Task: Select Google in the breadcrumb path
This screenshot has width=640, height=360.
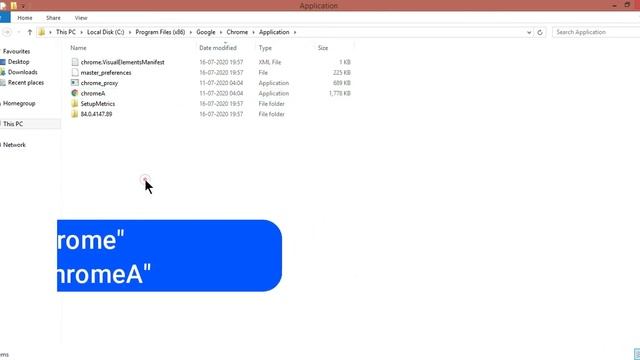Action: [x=205, y=32]
